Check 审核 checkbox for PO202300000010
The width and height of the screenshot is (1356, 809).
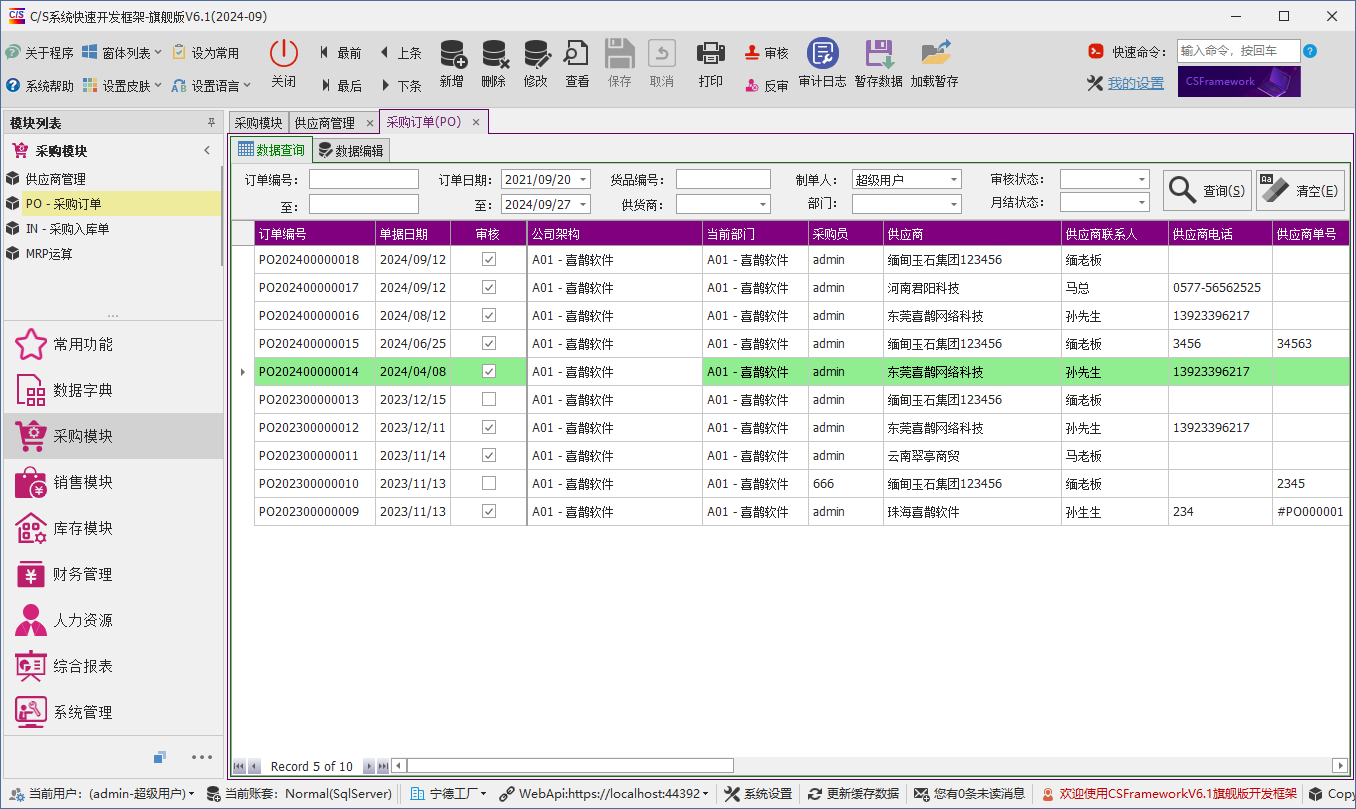click(489, 483)
